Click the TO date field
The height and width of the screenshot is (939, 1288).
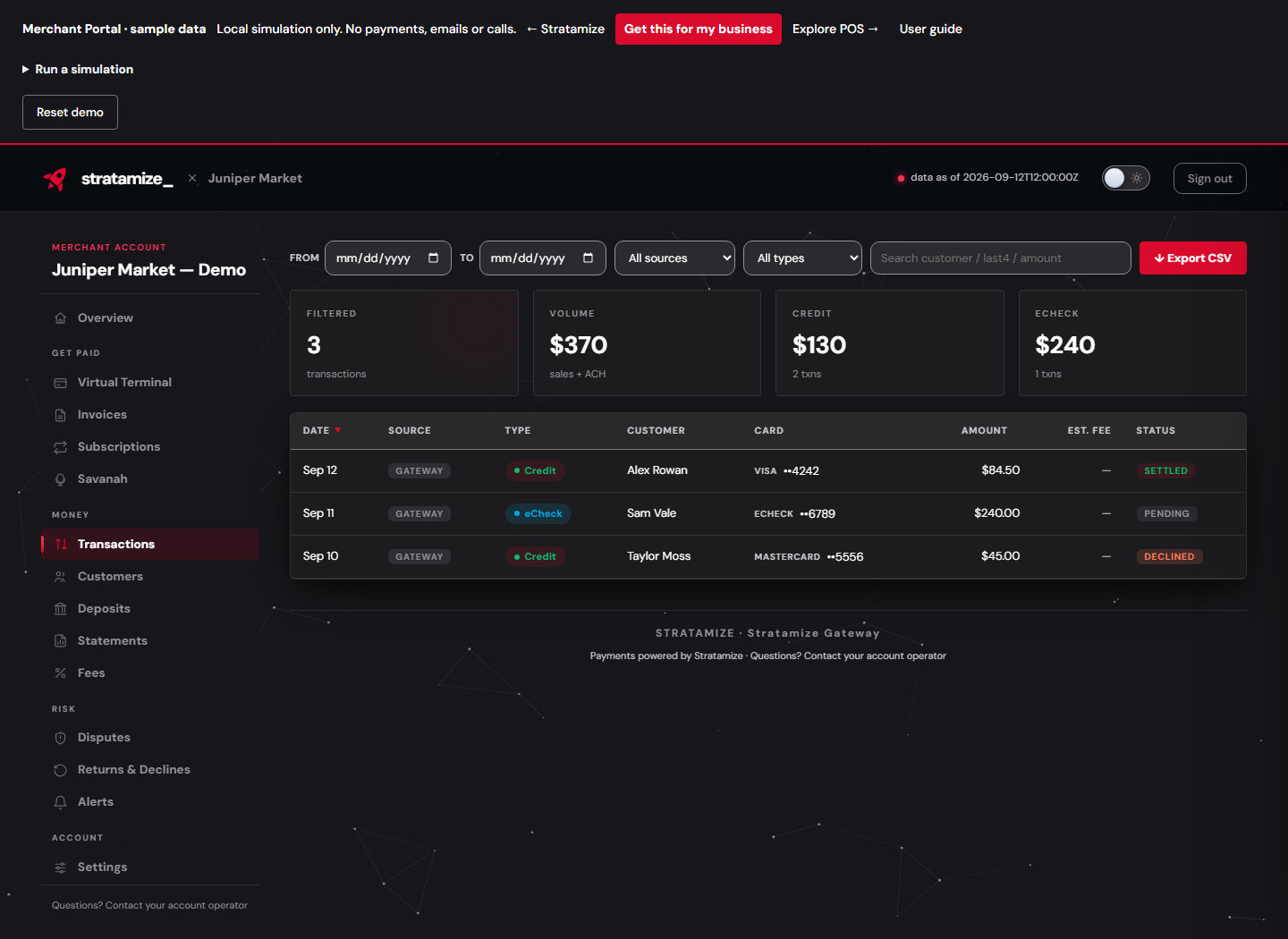542,258
